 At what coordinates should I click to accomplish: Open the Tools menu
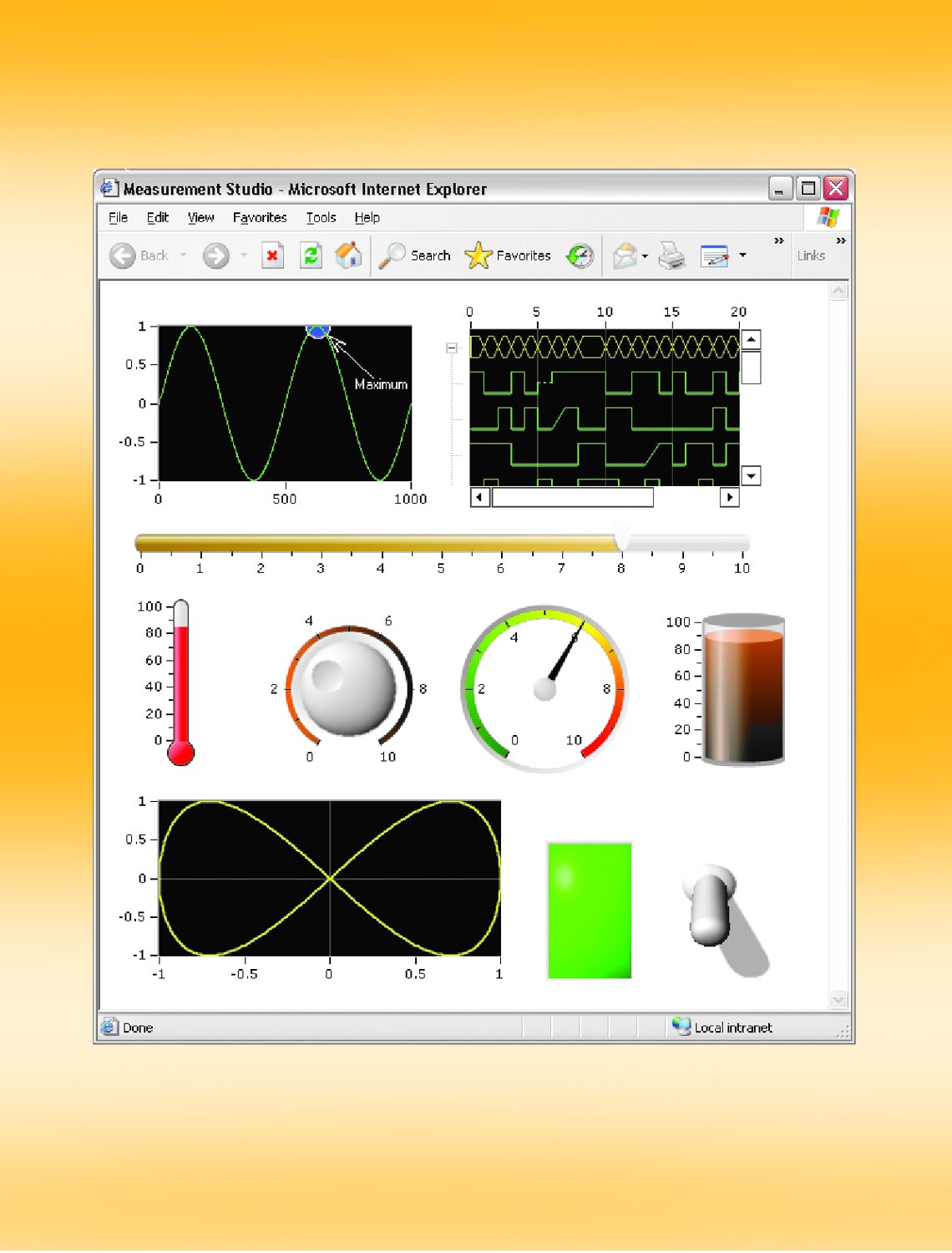(x=321, y=217)
